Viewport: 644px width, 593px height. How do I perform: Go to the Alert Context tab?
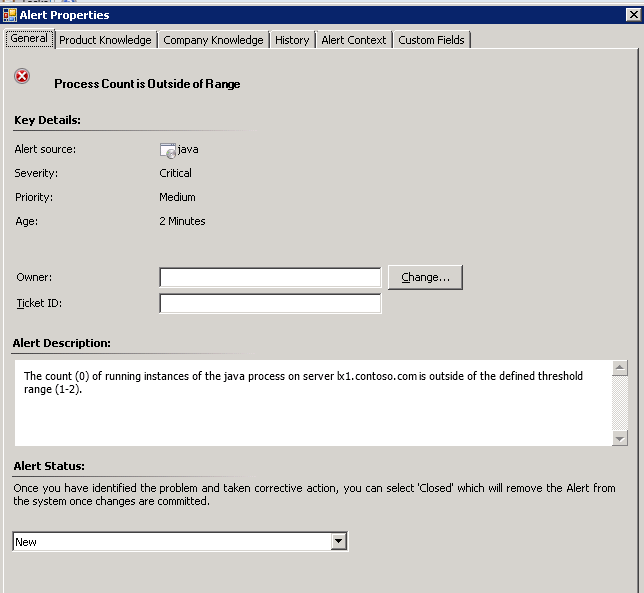click(354, 40)
